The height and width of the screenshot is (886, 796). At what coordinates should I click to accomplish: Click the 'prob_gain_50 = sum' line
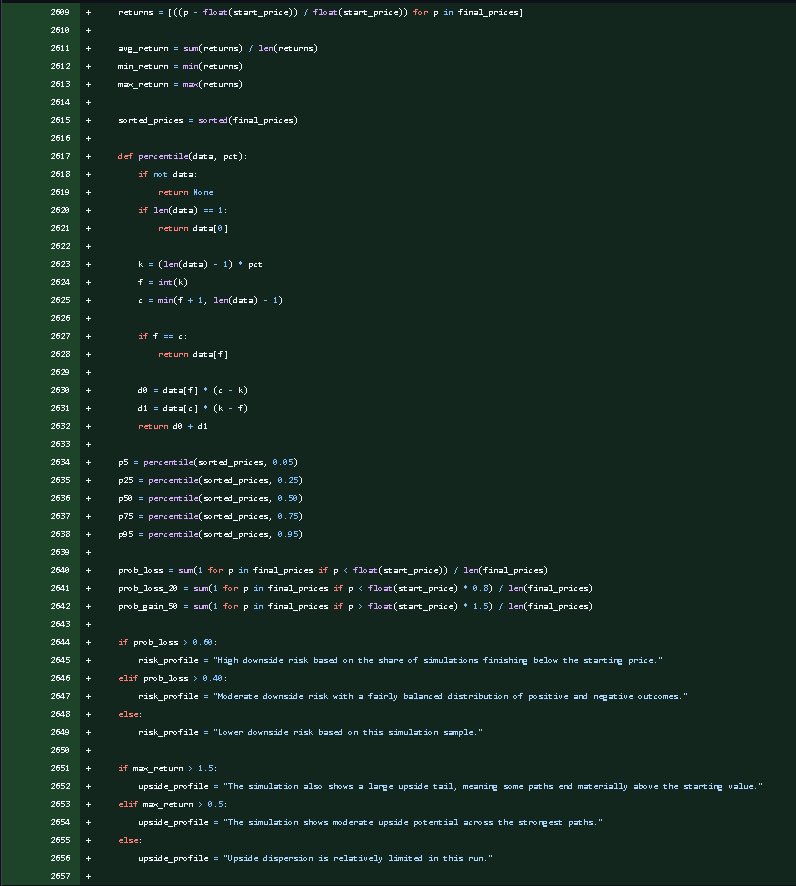tap(355, 606)
